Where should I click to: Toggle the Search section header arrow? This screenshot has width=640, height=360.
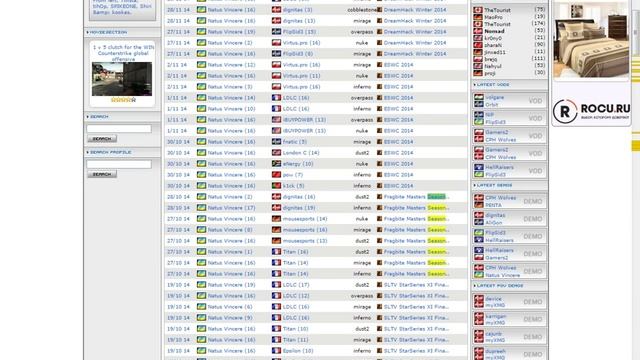coord(87,117)
